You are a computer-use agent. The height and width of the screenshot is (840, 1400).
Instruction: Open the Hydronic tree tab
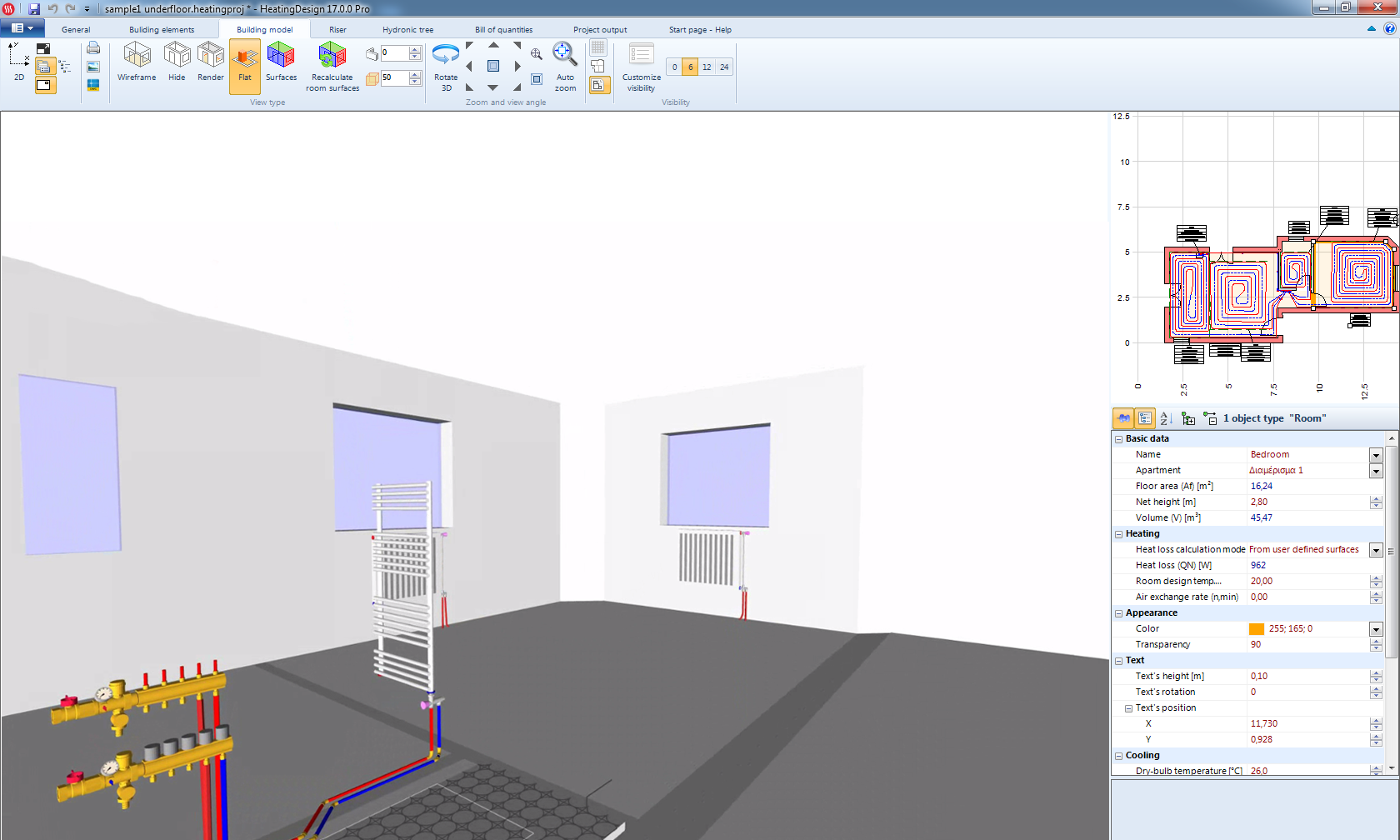click(407, 30)
